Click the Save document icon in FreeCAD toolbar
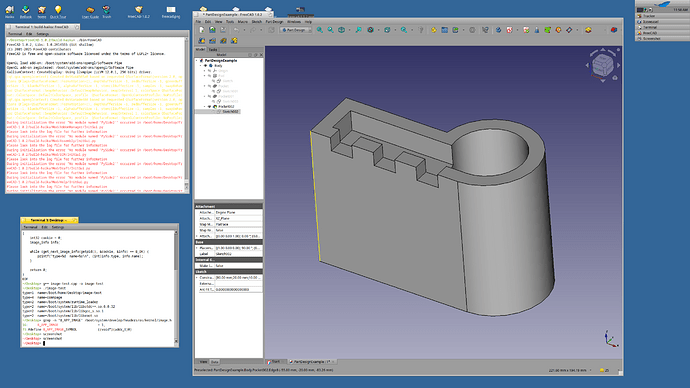 223,30
